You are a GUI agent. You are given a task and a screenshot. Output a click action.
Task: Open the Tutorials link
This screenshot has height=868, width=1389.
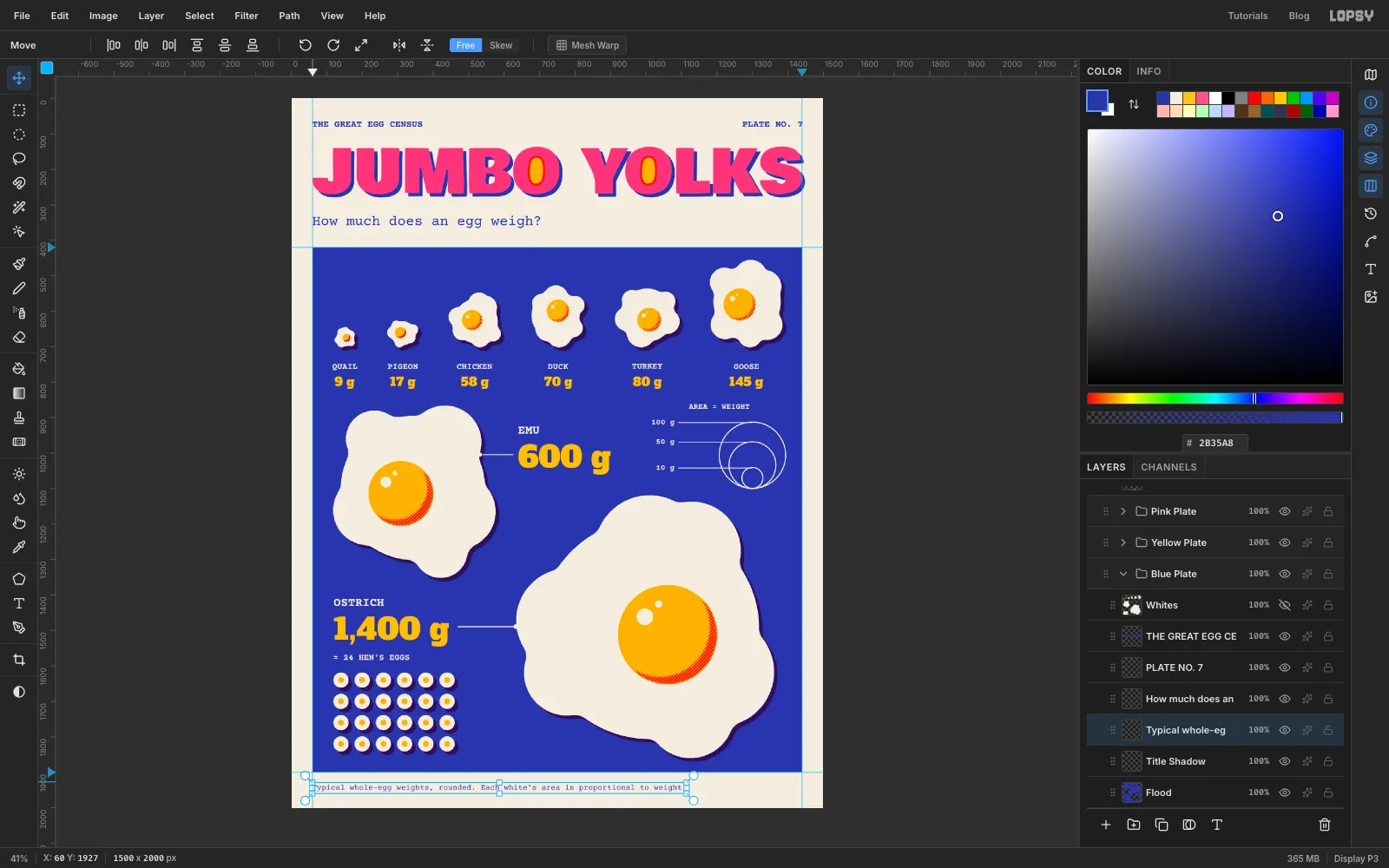1247,16
